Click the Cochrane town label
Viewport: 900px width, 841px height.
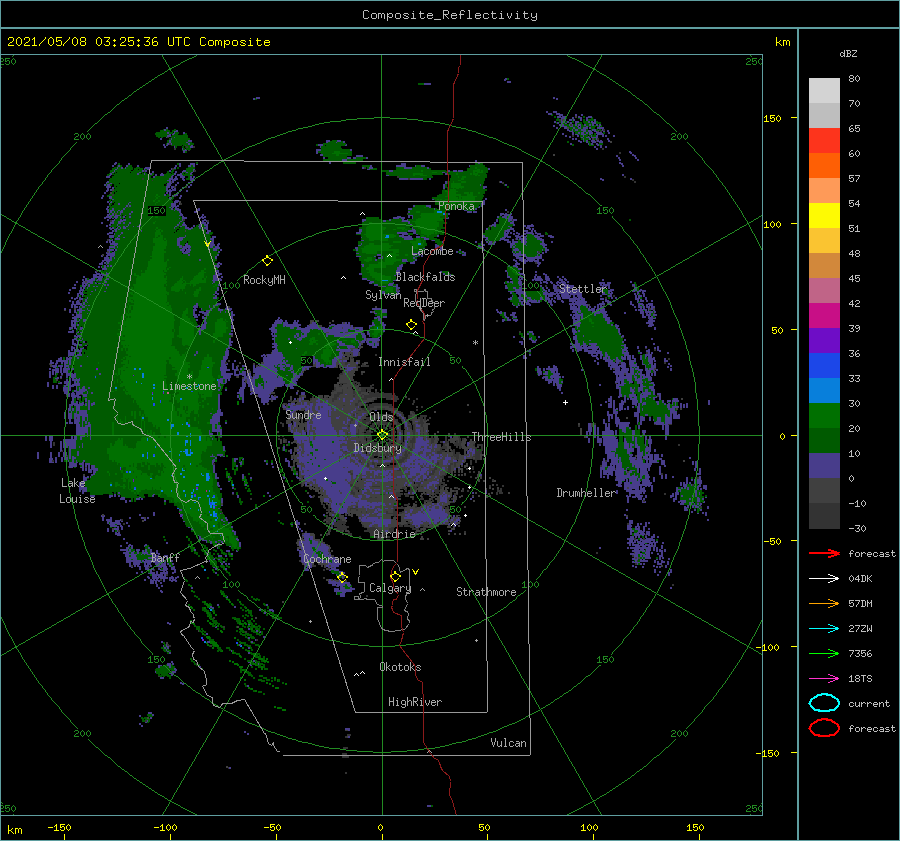327,559
